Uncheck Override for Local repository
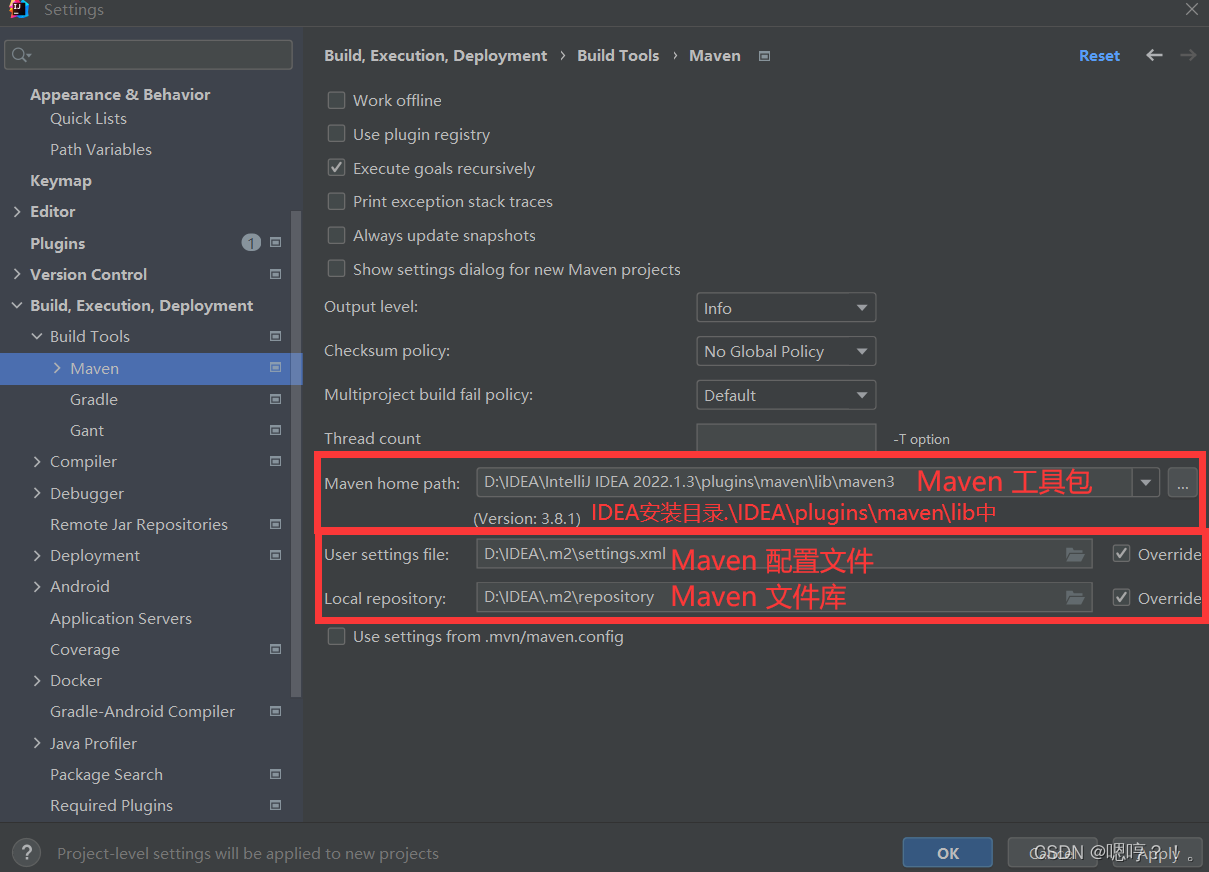Viewport: 1209px width, 872px height. [1121, 598]
